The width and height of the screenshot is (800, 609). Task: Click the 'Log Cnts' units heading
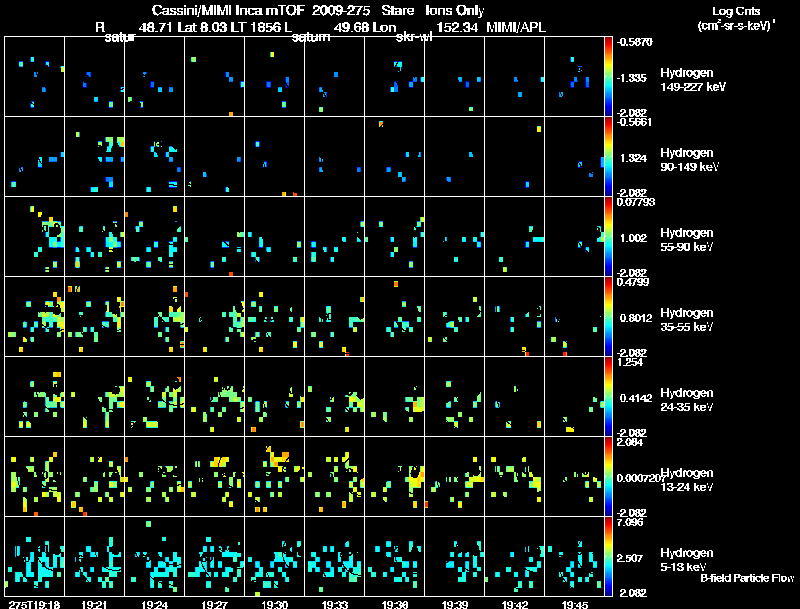736,11
